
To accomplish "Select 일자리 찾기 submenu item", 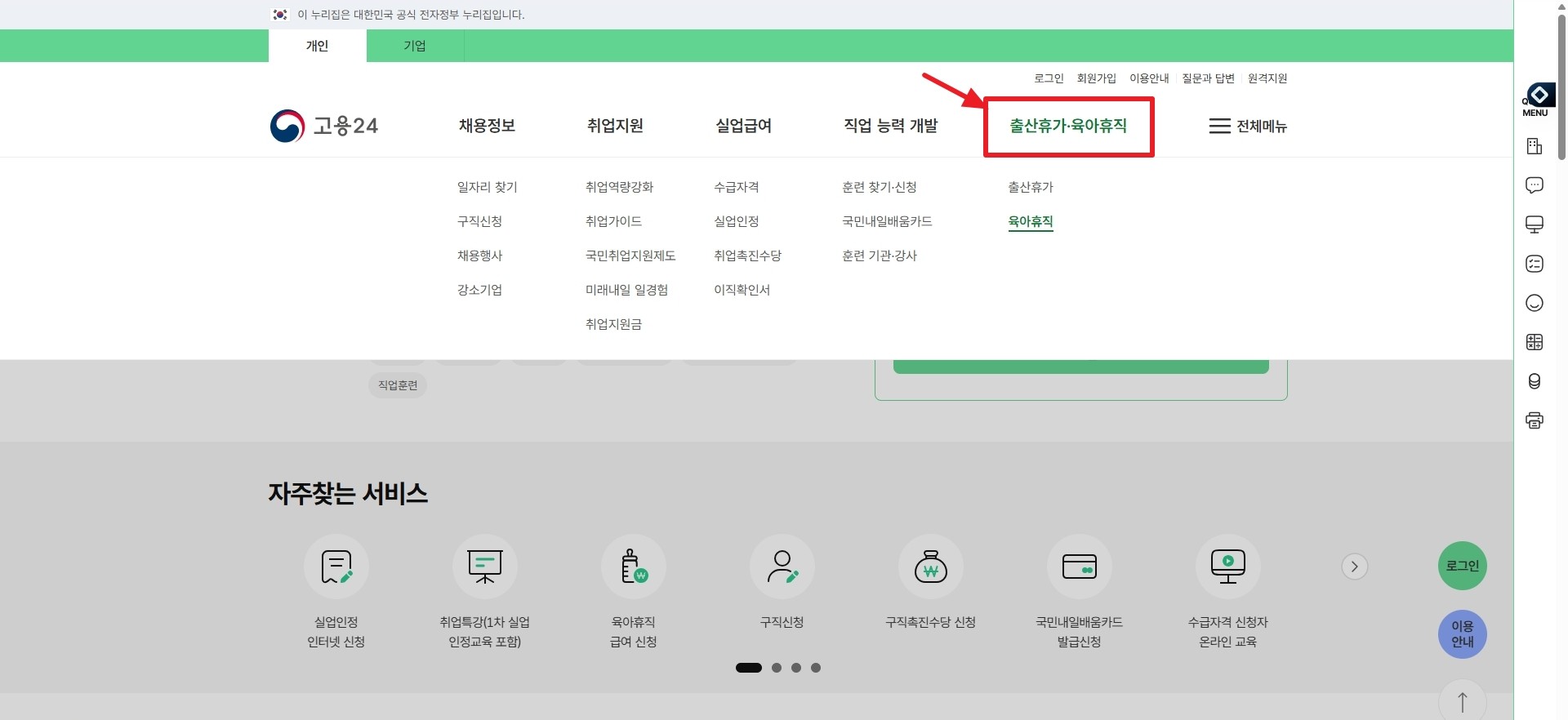I will click(488, 187).
